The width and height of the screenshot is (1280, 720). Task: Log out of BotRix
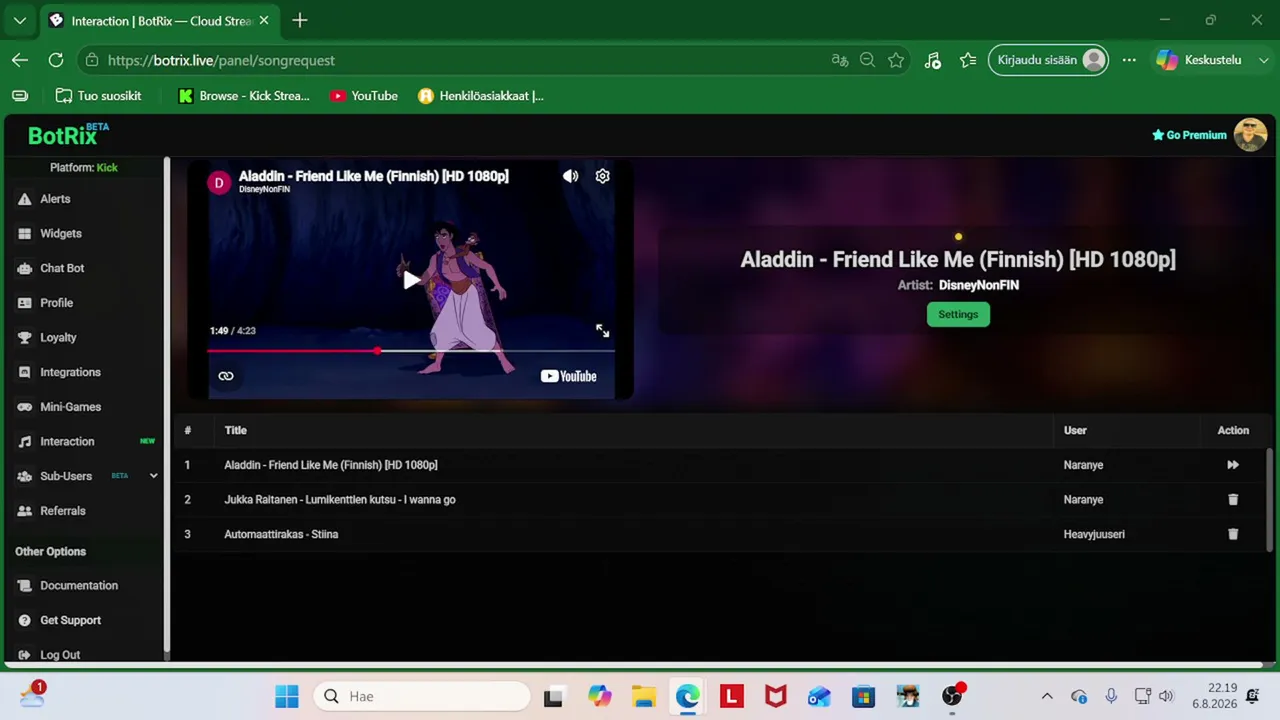59,655
